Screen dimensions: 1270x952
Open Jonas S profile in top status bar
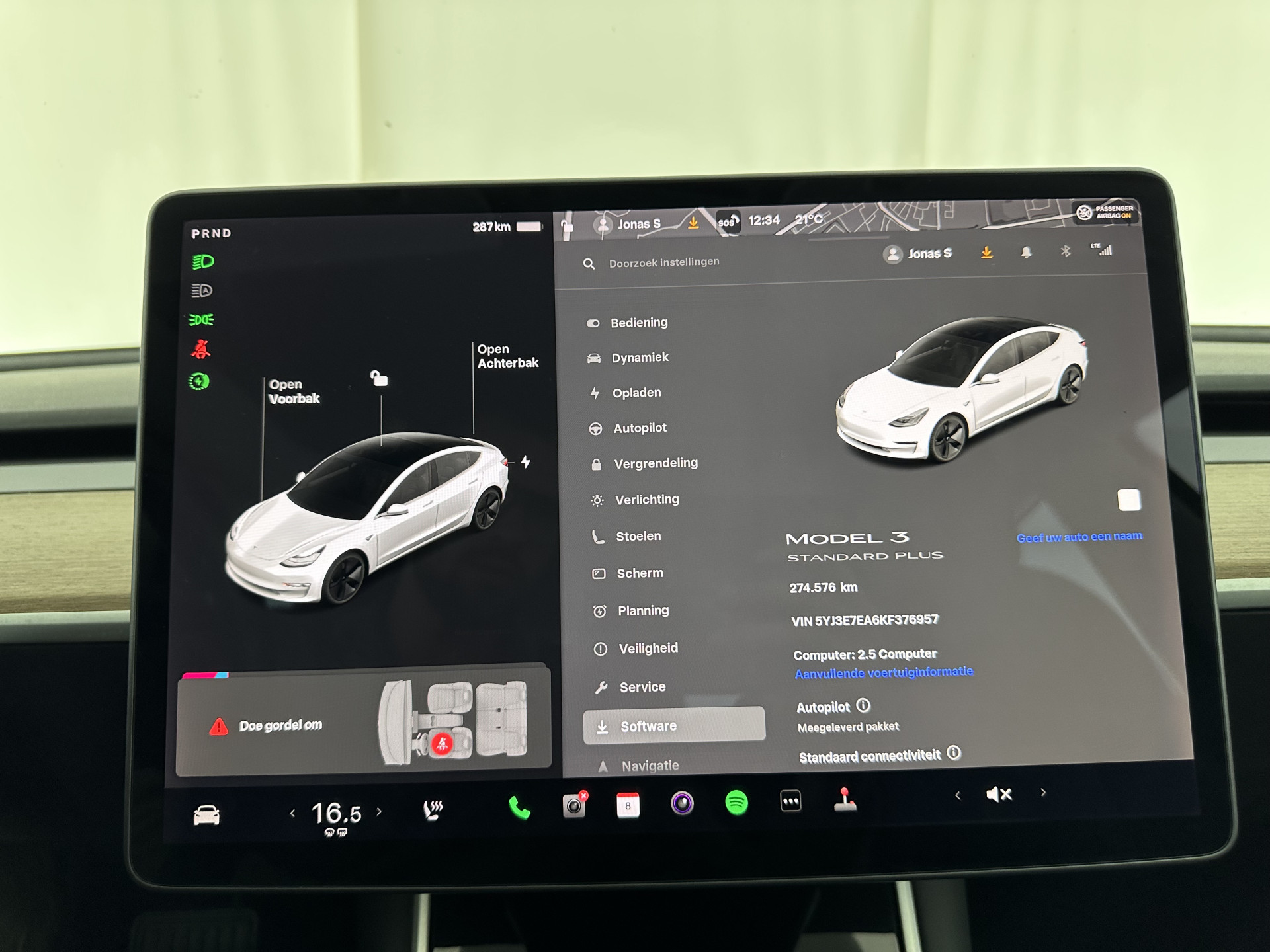pyautogui.click(x=628, y=225)
